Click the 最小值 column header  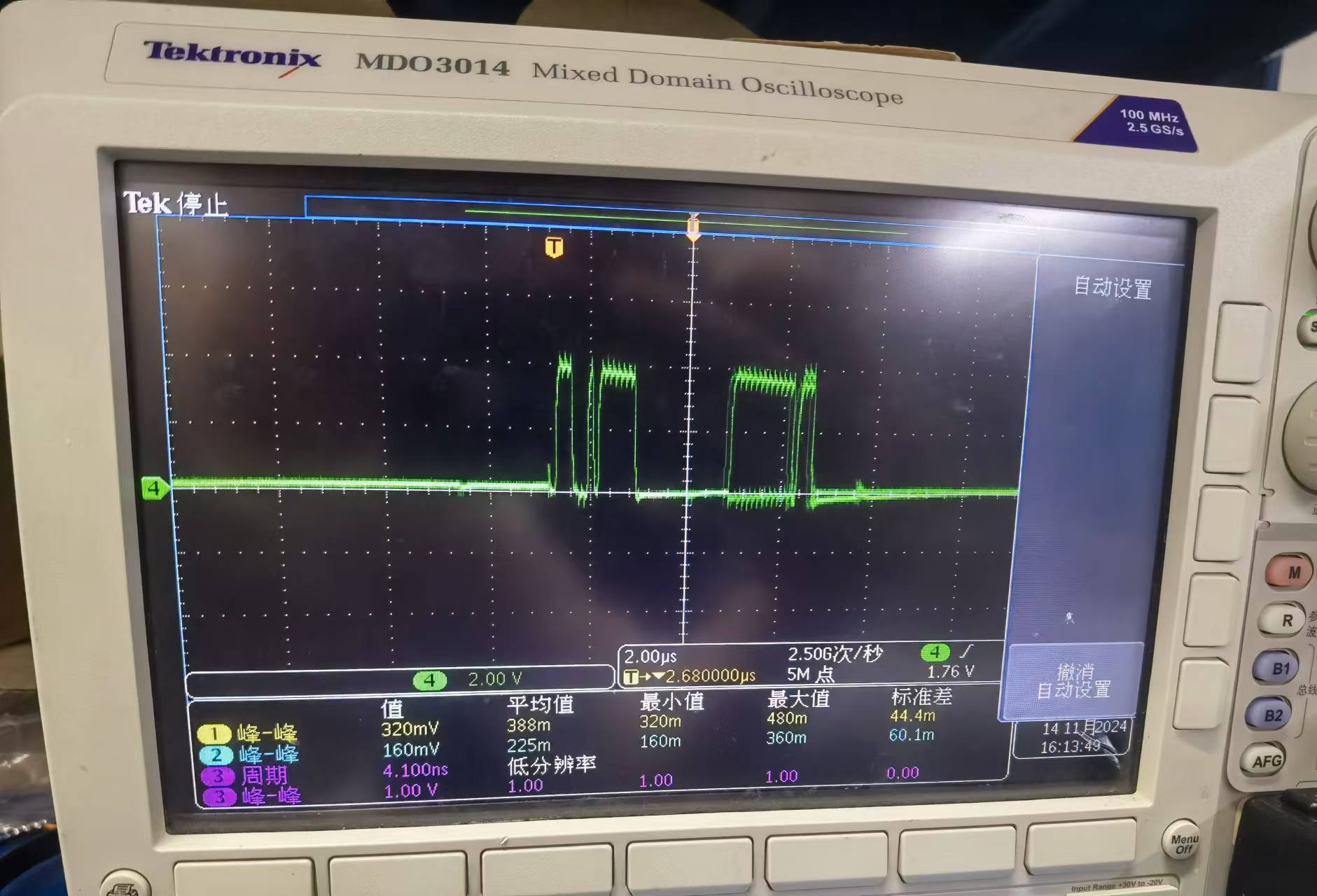point(671,701)
